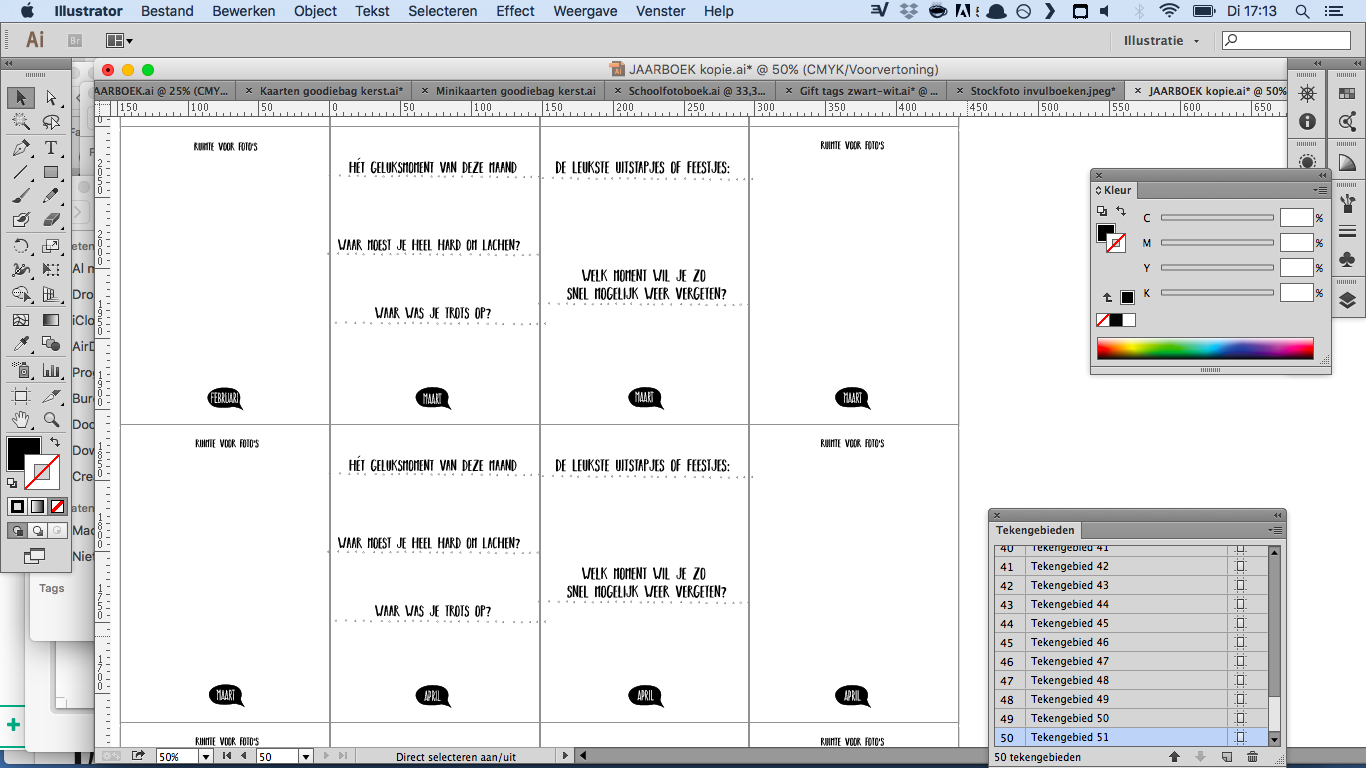Select the Zoom tool

pyautogui.click(x=51, y=420)
